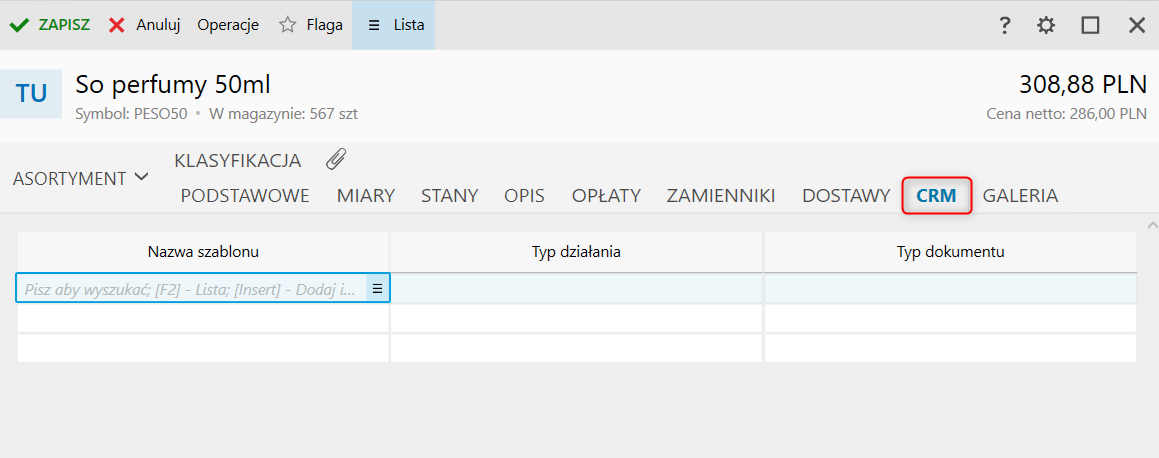The width and height of the screenshot is (1159, 458).
Task: Go to the GALERIA tab
Action: coord(1020,196)
